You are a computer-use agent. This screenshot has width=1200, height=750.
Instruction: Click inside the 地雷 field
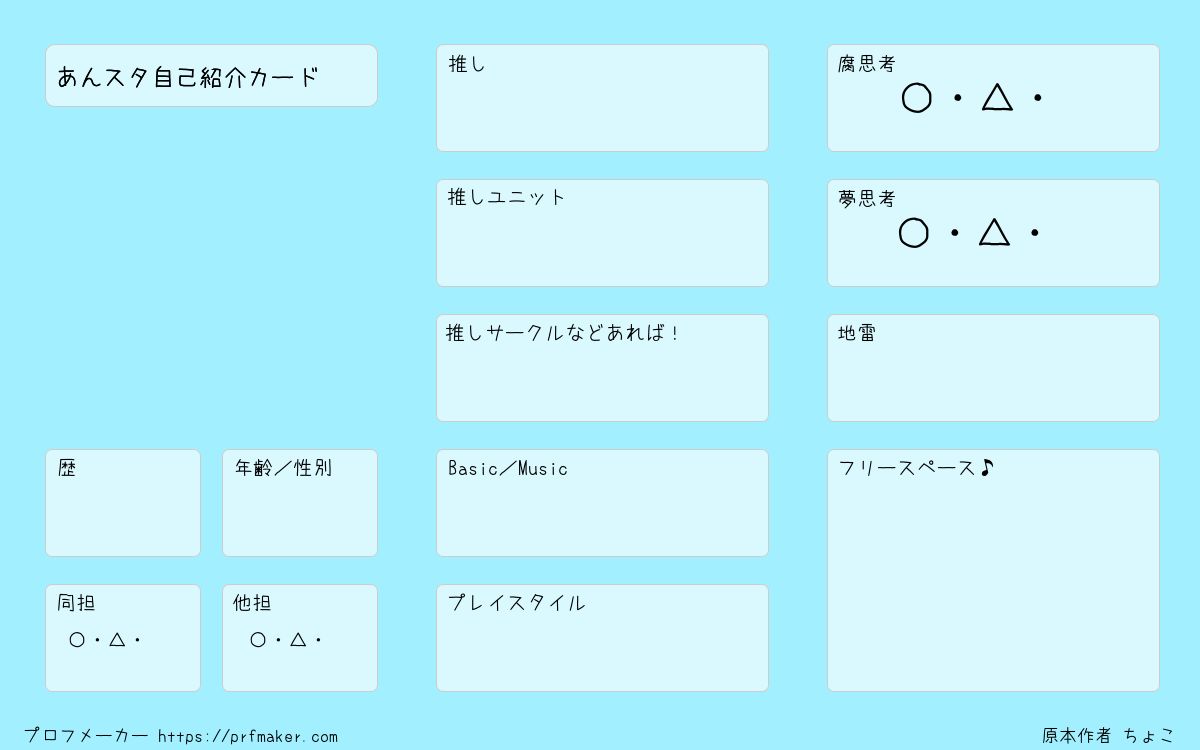(993, 368)
